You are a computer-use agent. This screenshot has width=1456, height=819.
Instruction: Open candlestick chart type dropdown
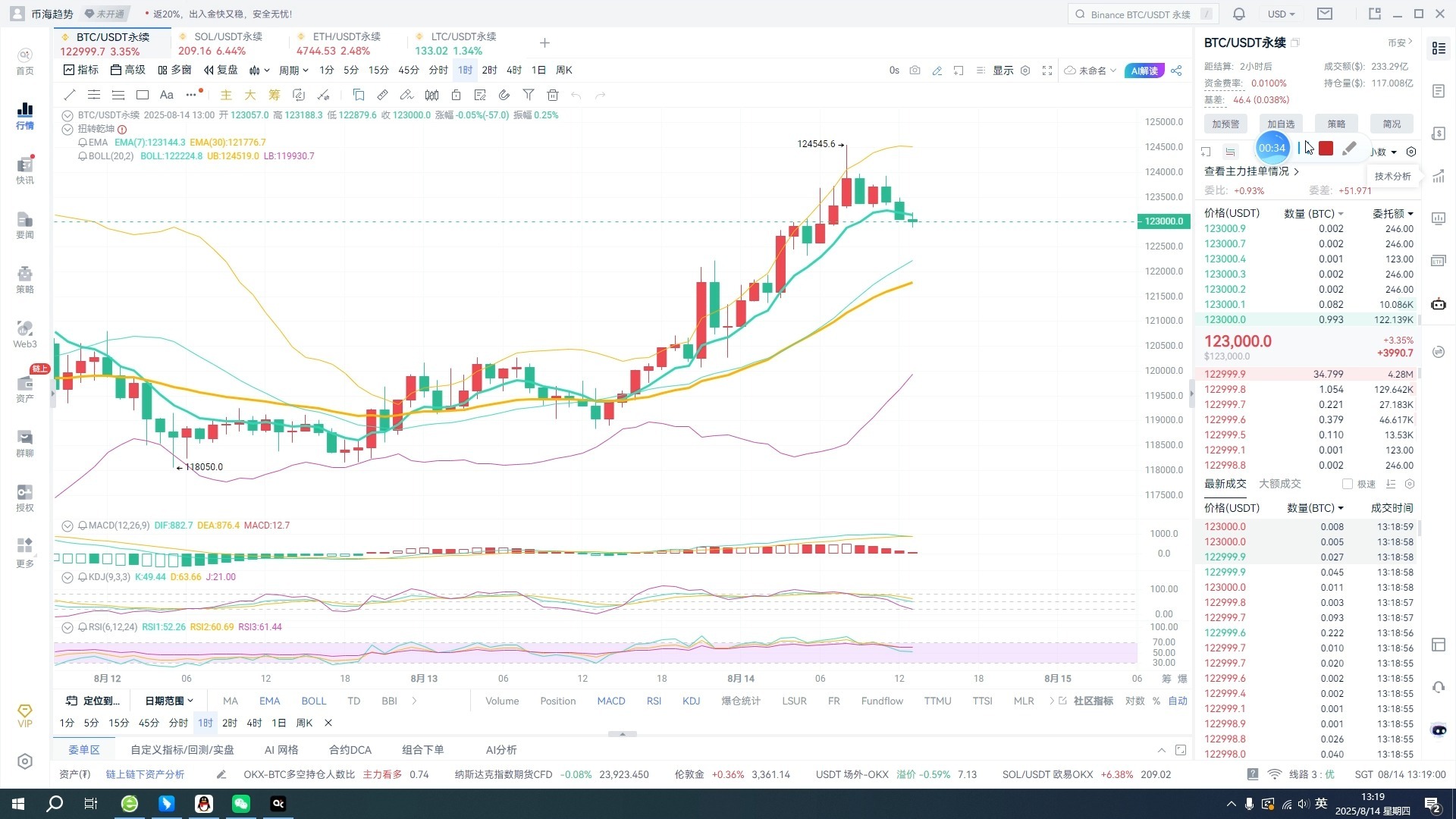point(259,71)
